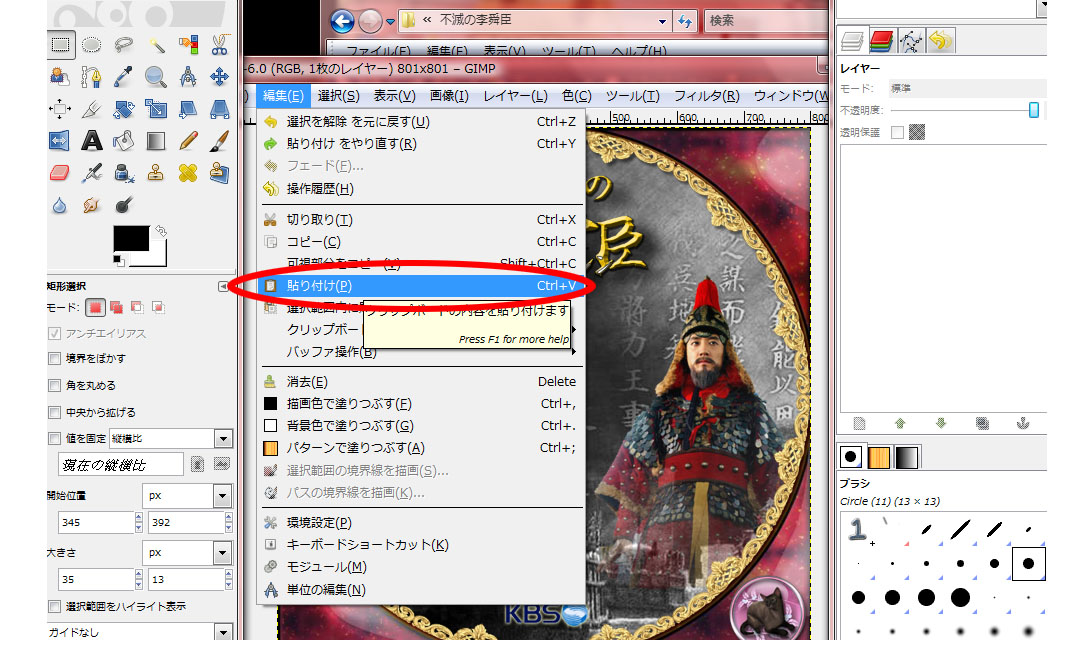This screenshot has width=1077, height=652.
Task: Select the Paintbrush tool
Action: point(219,141)
